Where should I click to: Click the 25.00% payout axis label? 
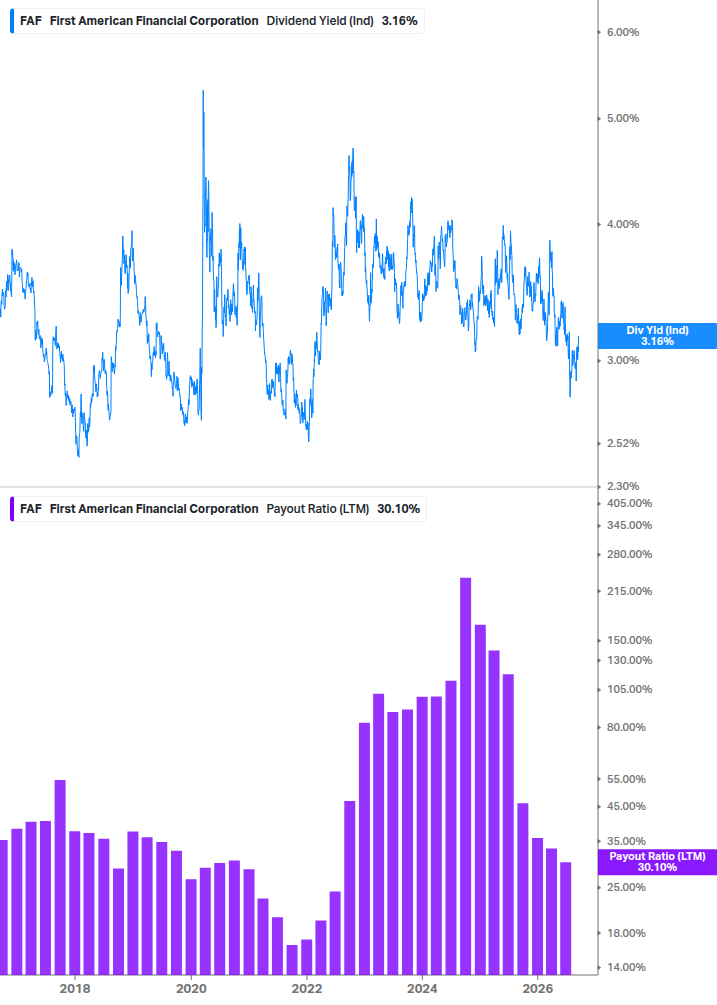pos(626,888)
